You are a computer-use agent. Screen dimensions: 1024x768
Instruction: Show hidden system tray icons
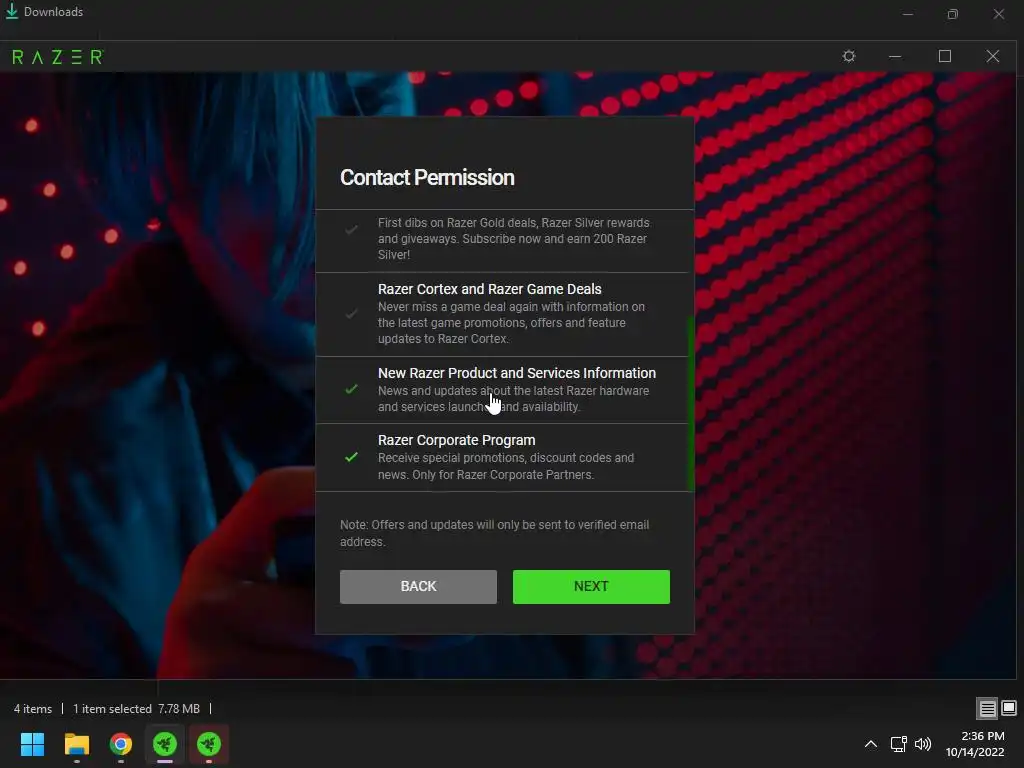(871, 744)
